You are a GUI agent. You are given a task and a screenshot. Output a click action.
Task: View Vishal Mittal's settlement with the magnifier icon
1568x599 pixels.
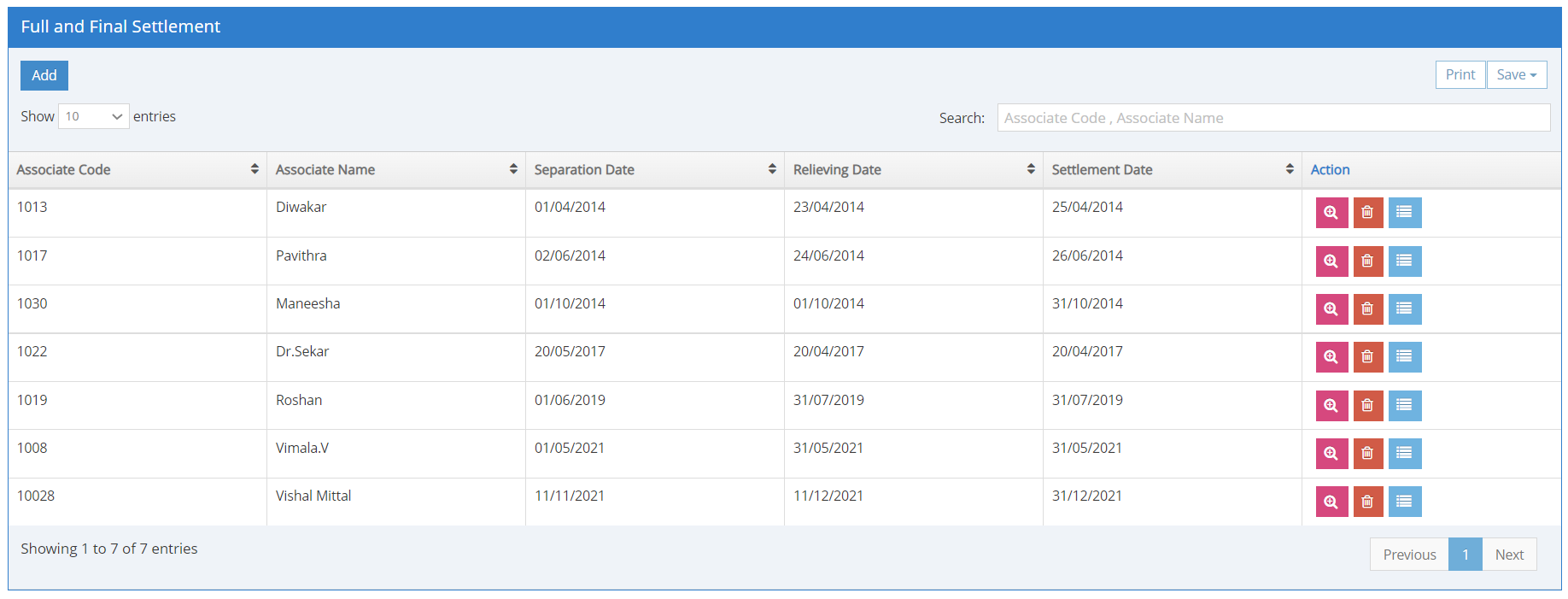point(1331,502)
